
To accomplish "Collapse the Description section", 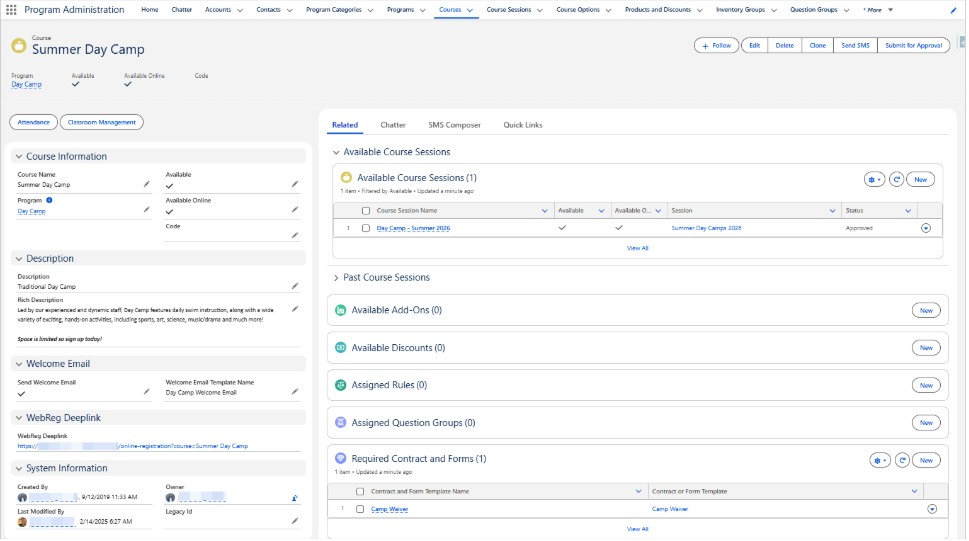I will [x=19, y=259].
